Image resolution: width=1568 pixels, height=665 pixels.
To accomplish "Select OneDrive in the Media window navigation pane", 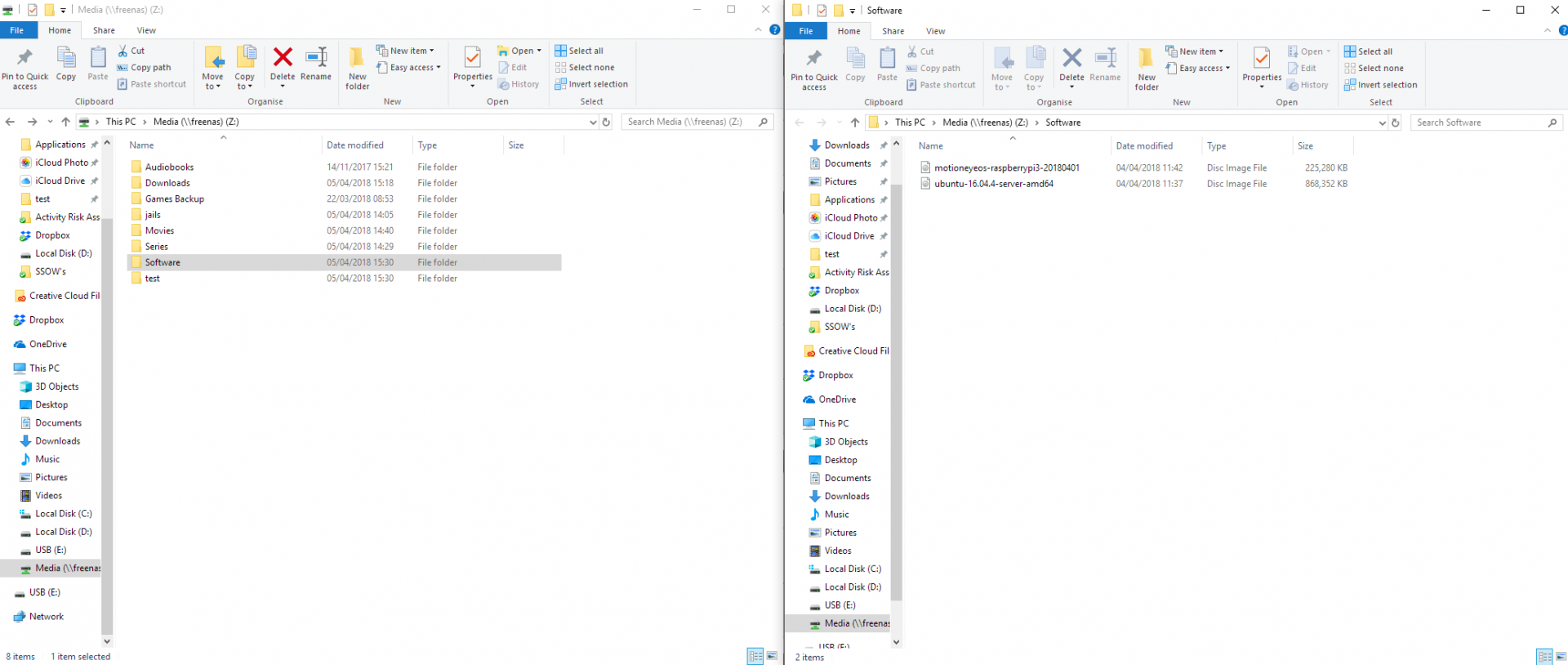I will (x=48, y=344).
